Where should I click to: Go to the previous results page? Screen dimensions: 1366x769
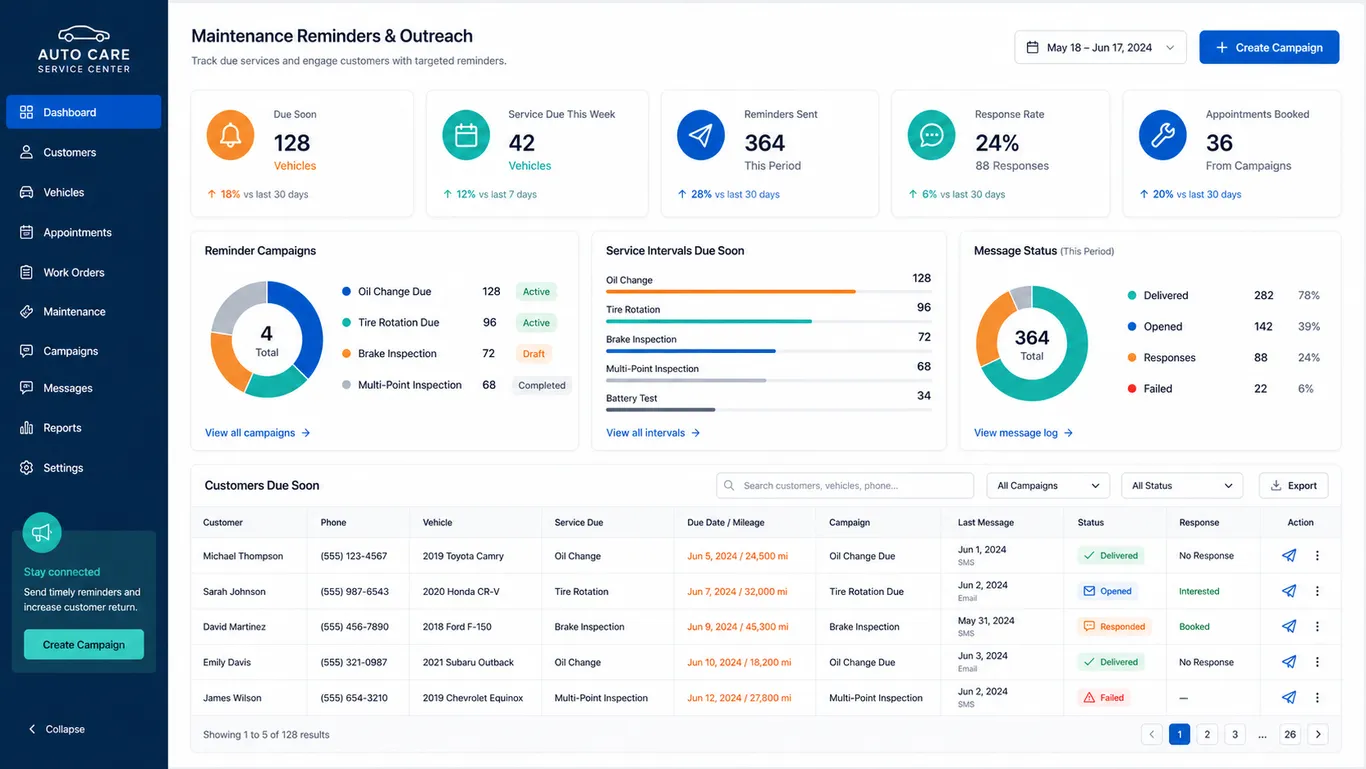1152,735
